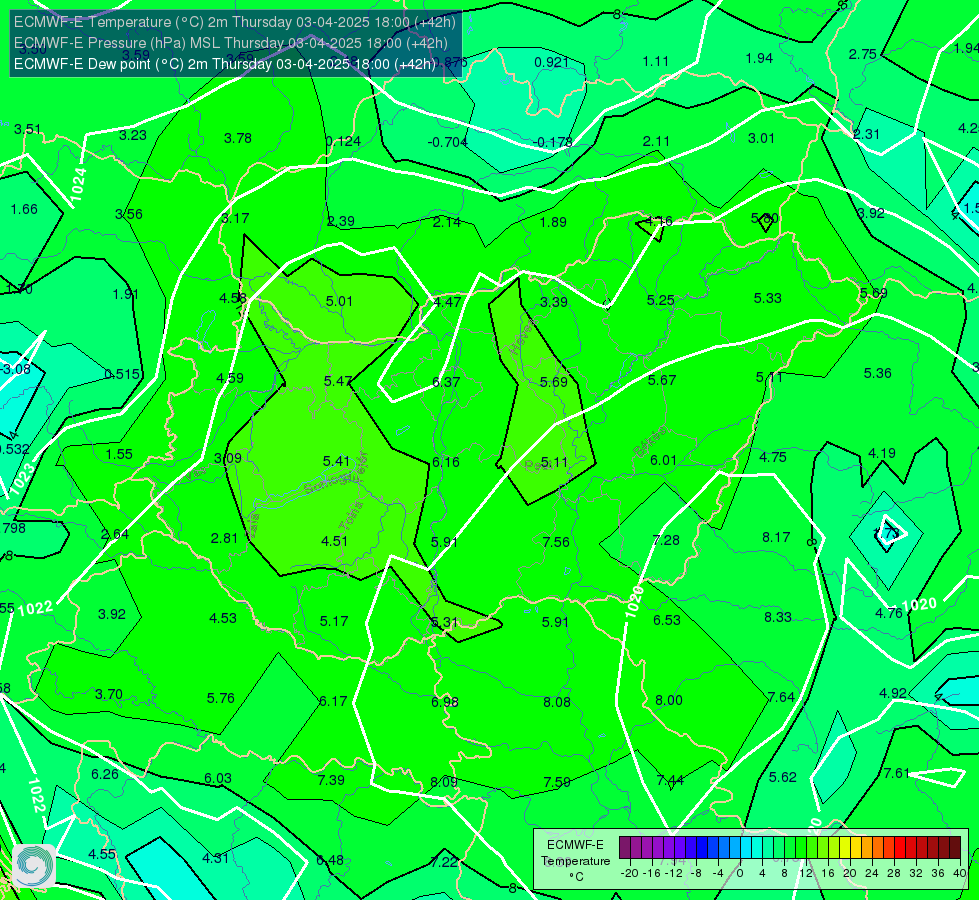Image resolution: width=979 pixels, height=900 pixels.
Task: Click the dew point value 6.01
Action: coord(663,460)
